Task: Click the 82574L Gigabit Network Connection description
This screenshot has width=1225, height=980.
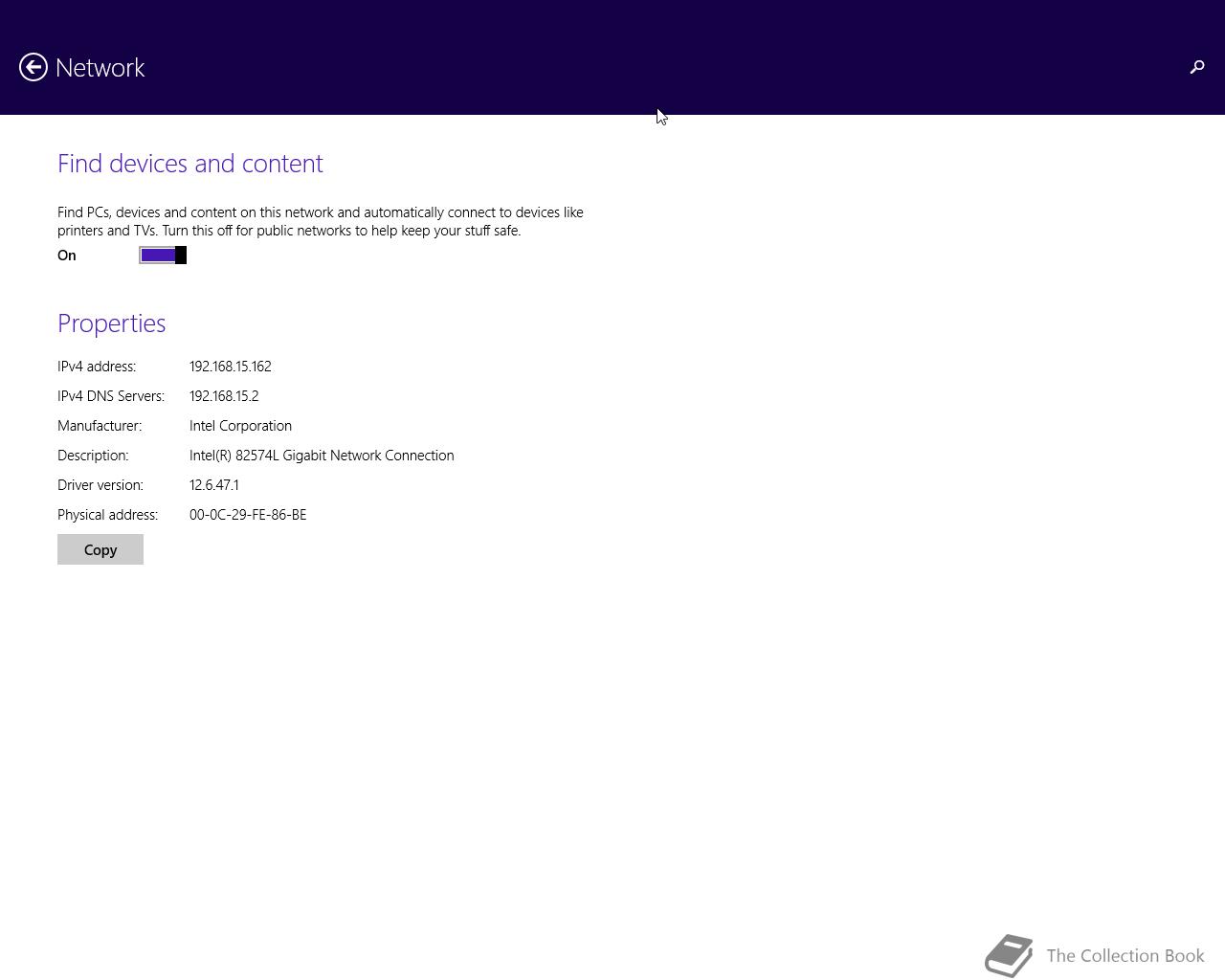Action: click(322, 456)
